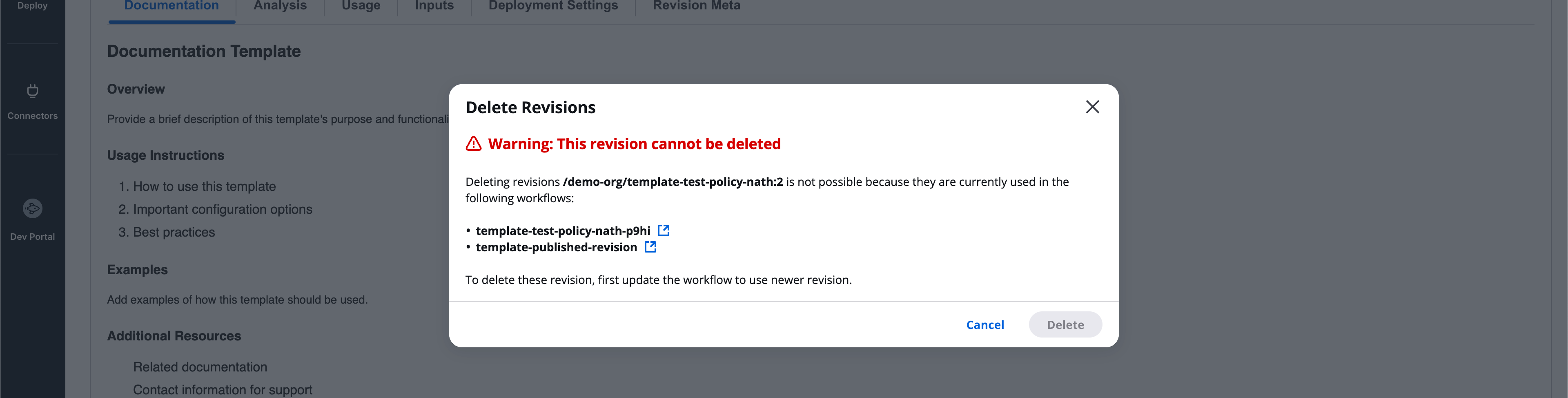
Task: Open the Connectors panel in the sidebar
Action: 32,102
